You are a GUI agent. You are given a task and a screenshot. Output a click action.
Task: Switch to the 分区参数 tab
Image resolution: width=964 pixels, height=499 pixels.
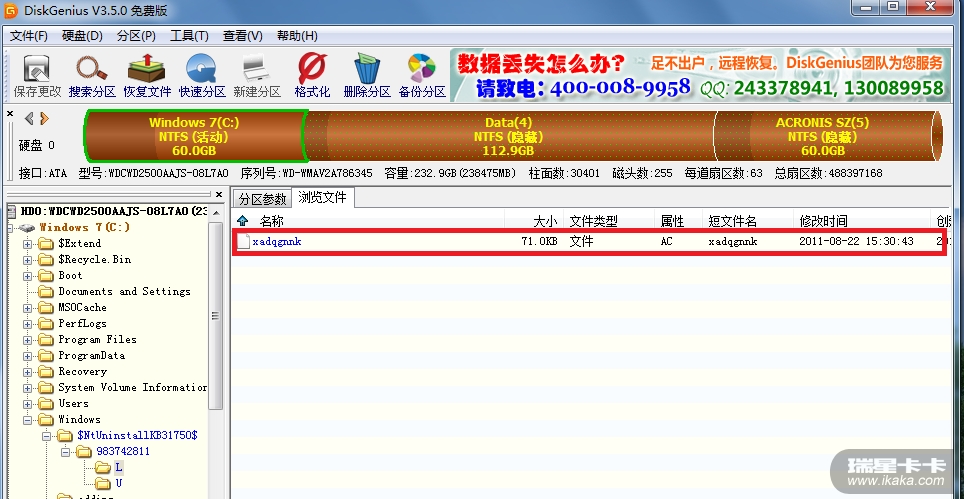click(x=263, y=199)
